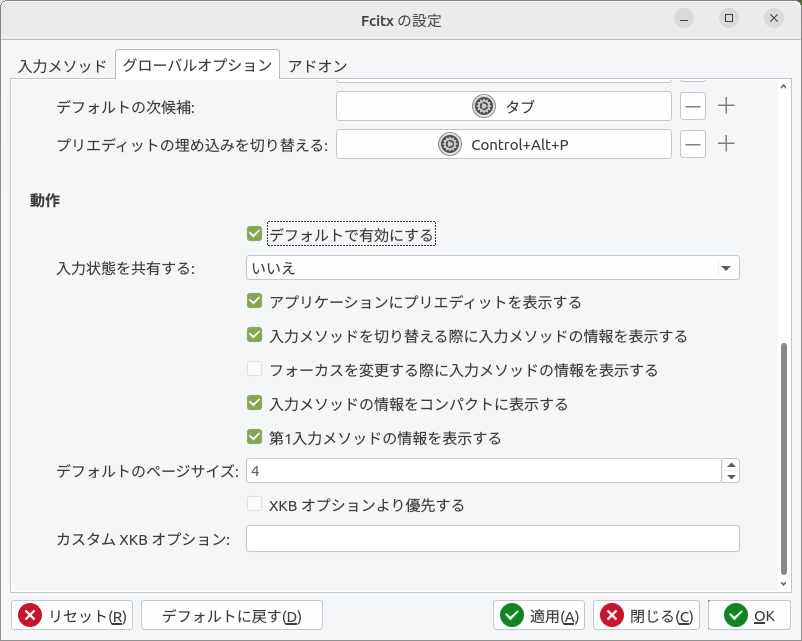Image resolution: width=802 pixels, height=641 pixels.
Task: Click the デフォルトに戻す button
Action: [231, 616]
